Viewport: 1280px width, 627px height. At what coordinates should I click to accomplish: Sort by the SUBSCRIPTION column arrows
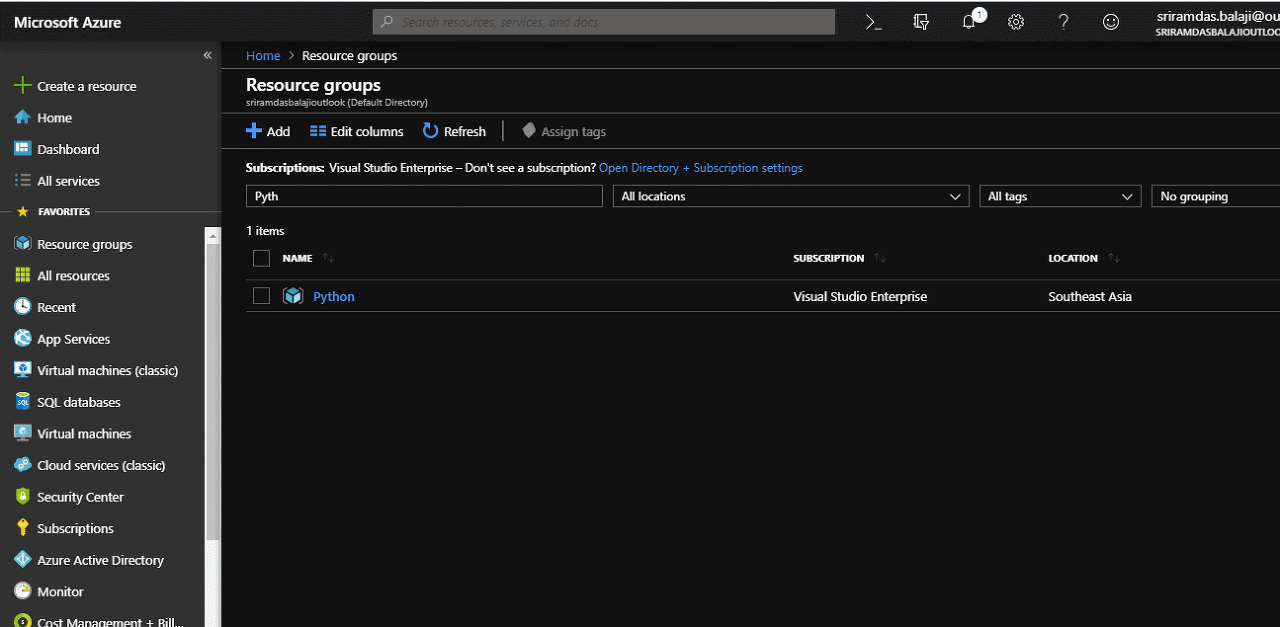click(x=879, y=258)
